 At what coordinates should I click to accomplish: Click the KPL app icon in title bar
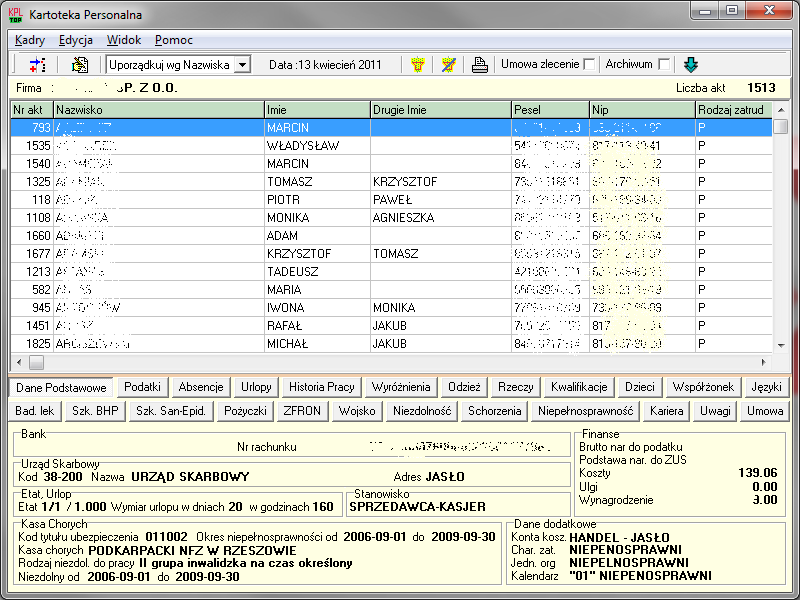16,14
